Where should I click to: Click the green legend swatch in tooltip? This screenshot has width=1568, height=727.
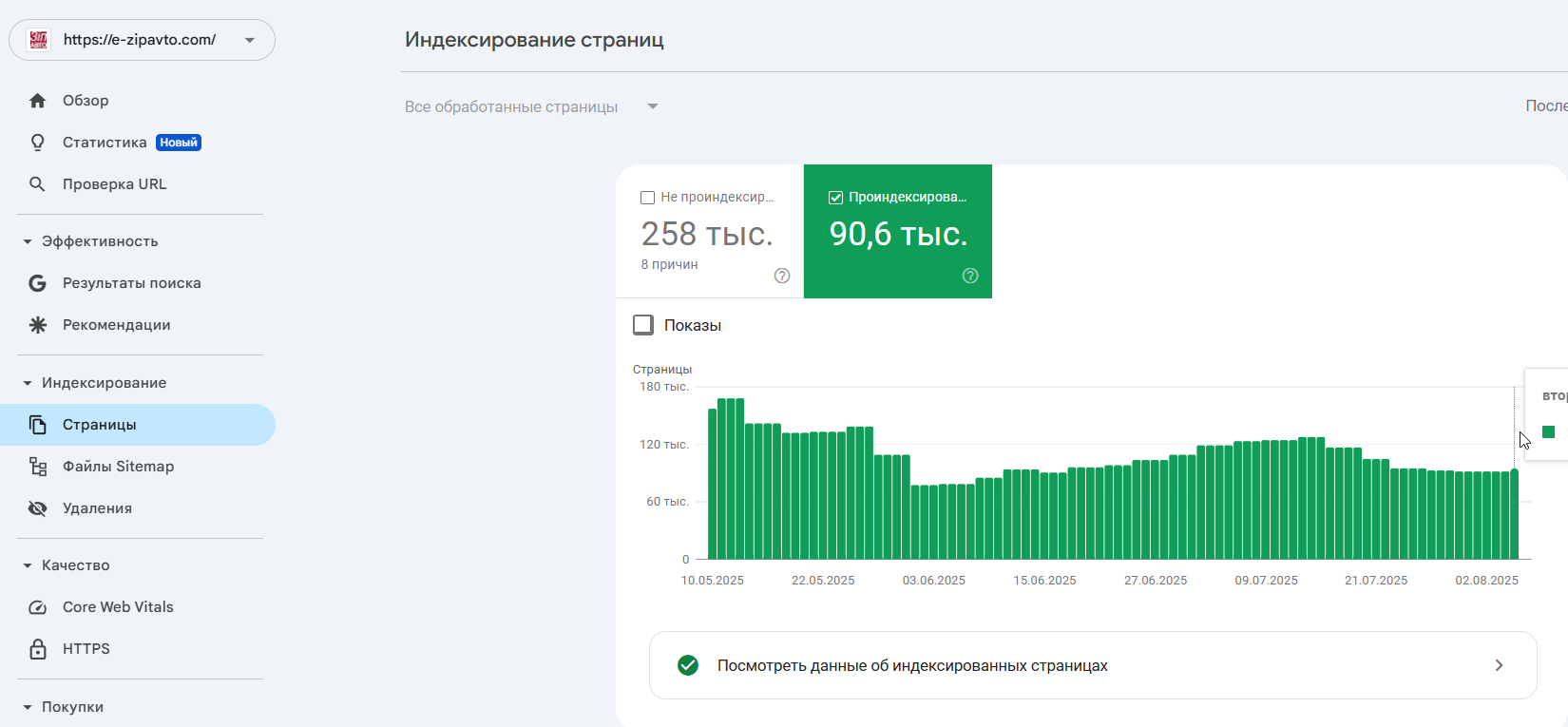tap(1548, 432)
